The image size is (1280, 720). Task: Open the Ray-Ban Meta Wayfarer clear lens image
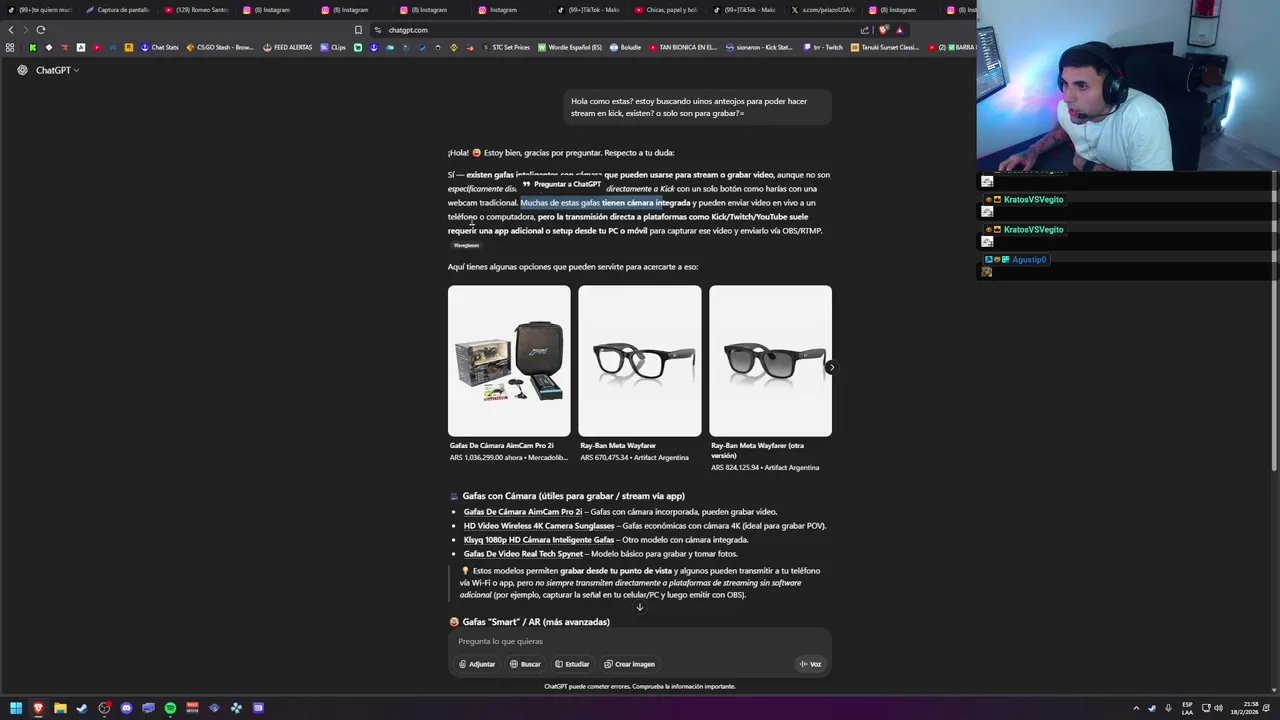click(x=640, y=361)
